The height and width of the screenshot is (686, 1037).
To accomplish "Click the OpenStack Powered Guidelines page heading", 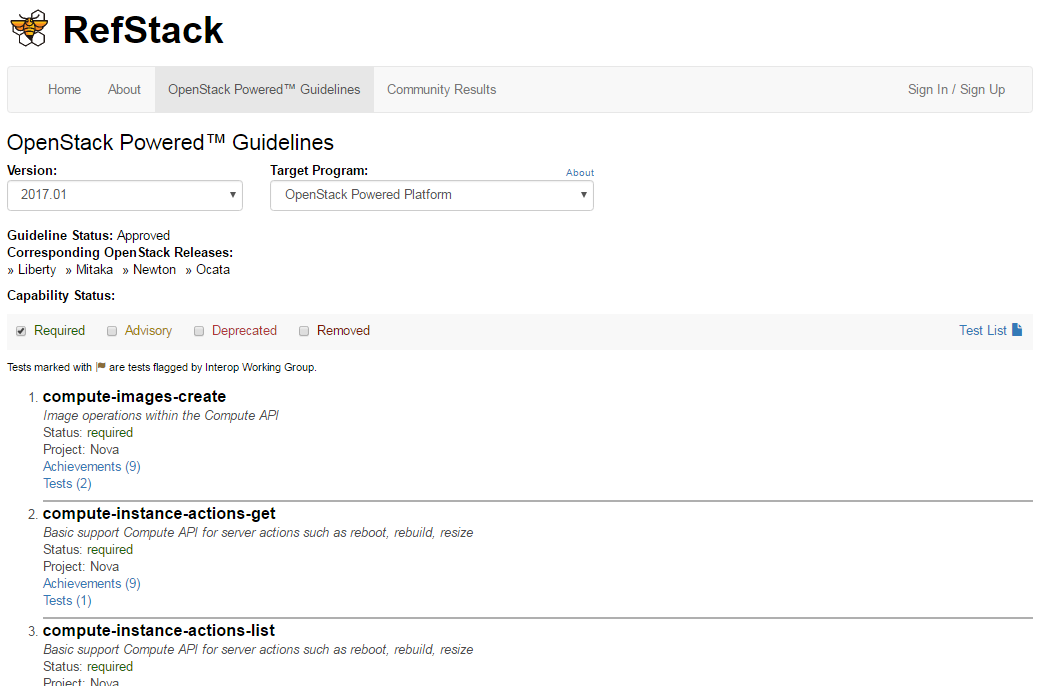I will click(x=171, y=142).
